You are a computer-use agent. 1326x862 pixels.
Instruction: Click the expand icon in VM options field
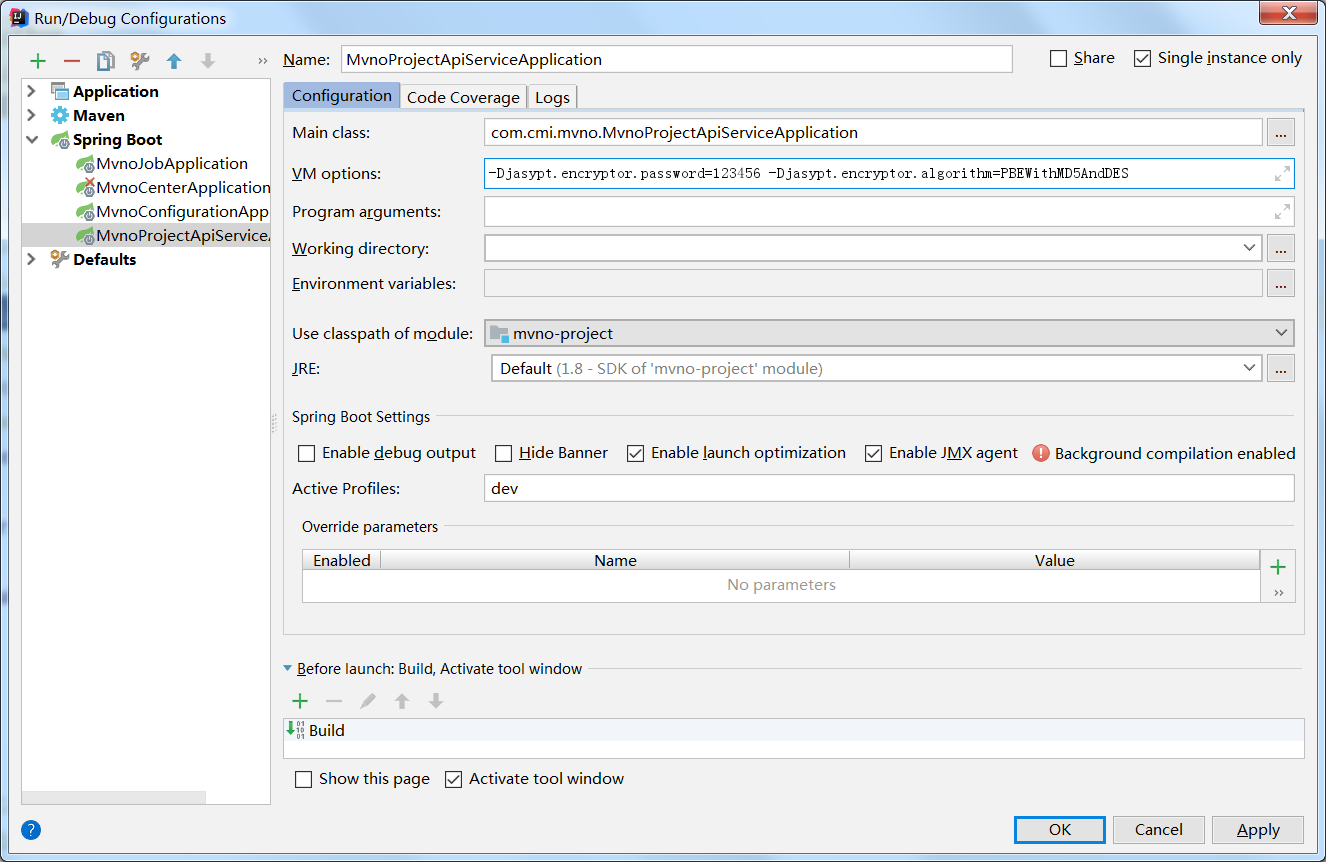coord(1282,174)
